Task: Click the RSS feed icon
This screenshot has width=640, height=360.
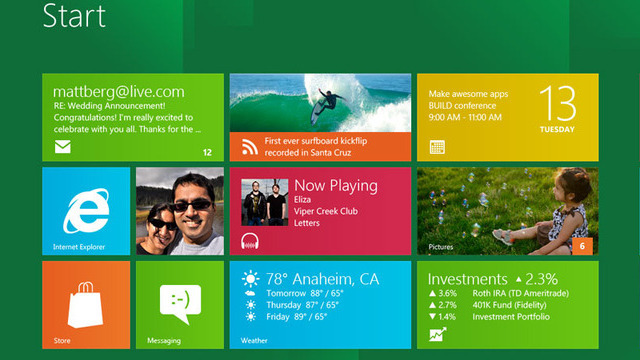Action: [x=250, y=147]
